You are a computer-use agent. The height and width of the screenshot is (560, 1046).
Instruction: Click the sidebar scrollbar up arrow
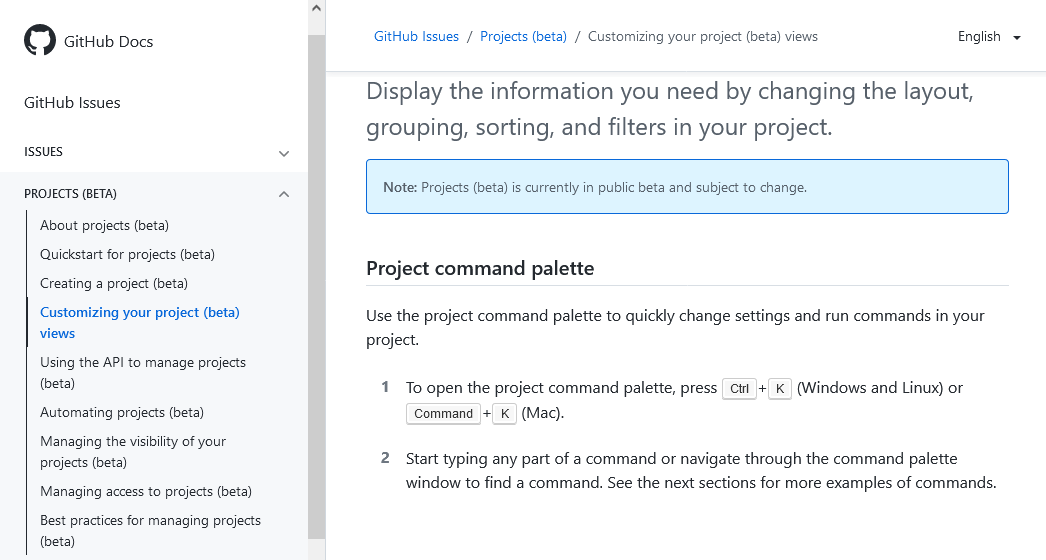[317, 9]
